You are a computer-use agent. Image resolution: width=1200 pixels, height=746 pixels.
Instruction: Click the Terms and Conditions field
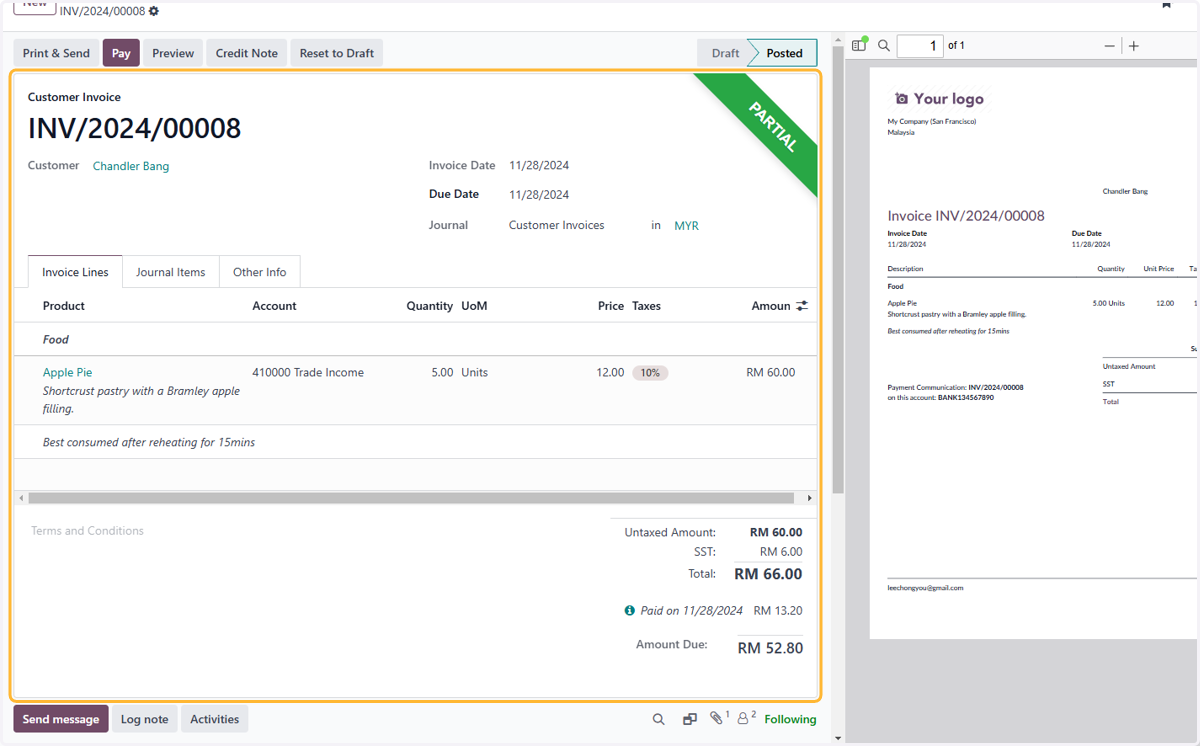87,531
